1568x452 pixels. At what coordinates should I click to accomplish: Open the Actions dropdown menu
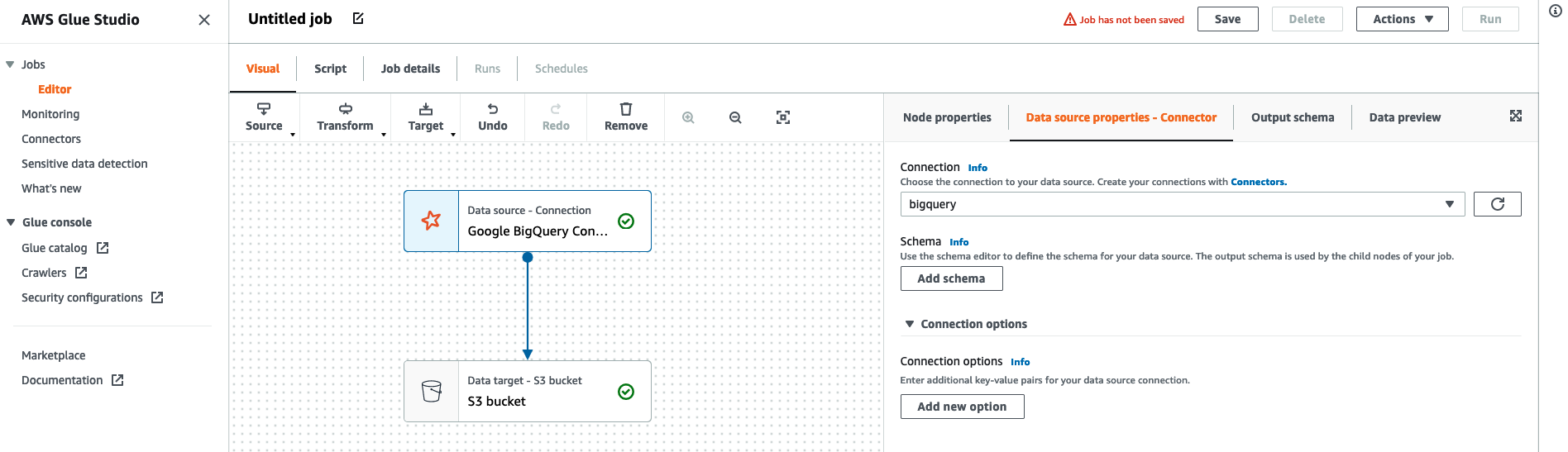click(x=1402, y=19)
